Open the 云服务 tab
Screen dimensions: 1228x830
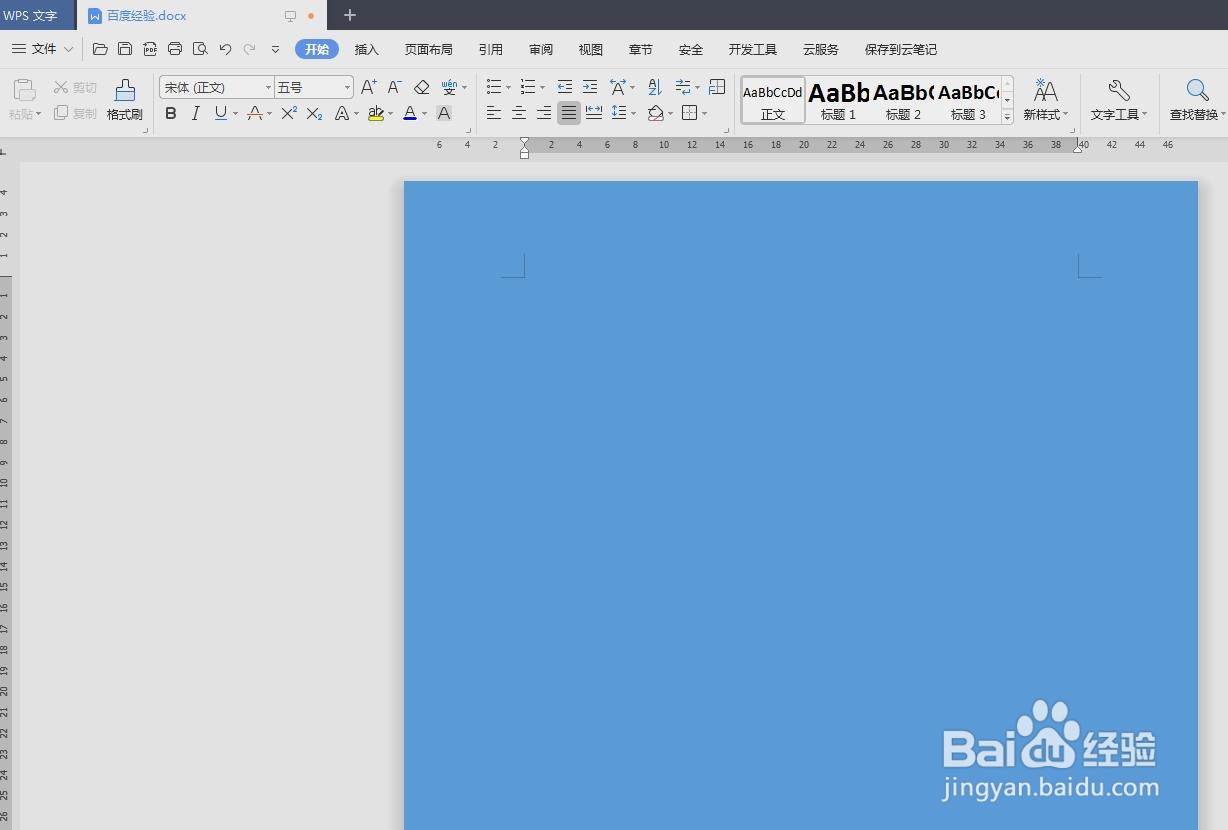pyautogui.click(x=821, y=49)
